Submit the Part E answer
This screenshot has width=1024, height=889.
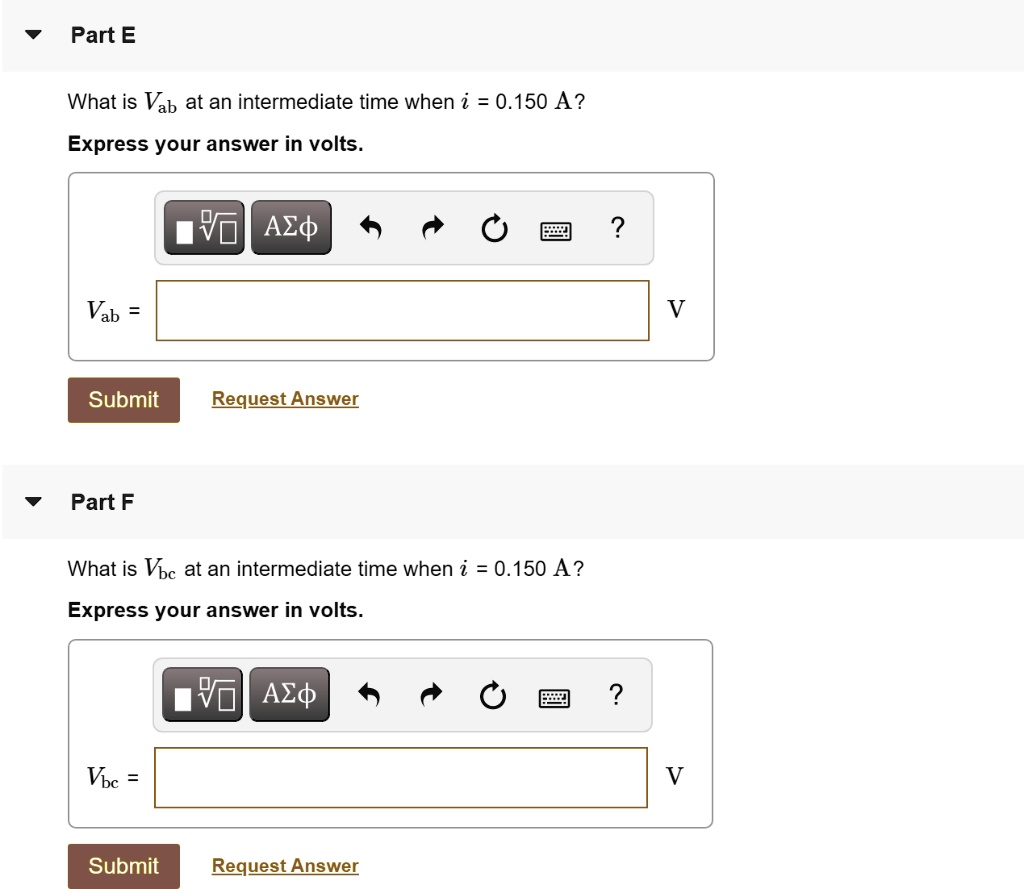pos(123,399)
